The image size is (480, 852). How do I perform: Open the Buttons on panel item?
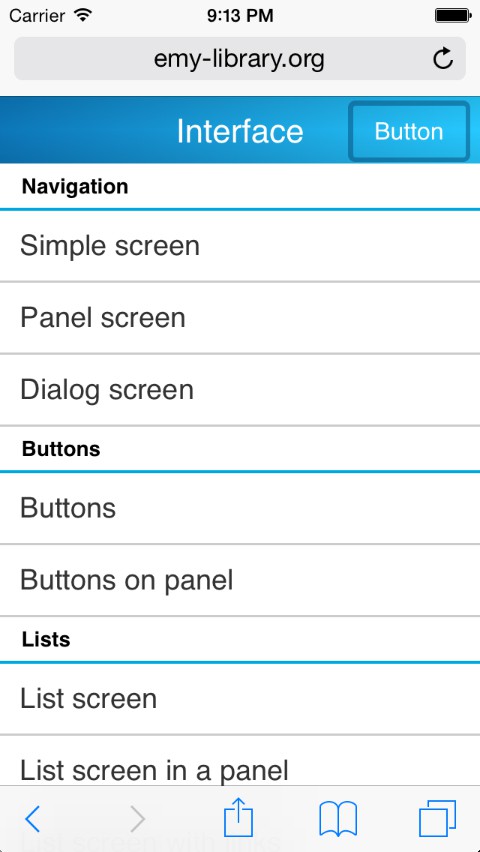click(240, 580)
